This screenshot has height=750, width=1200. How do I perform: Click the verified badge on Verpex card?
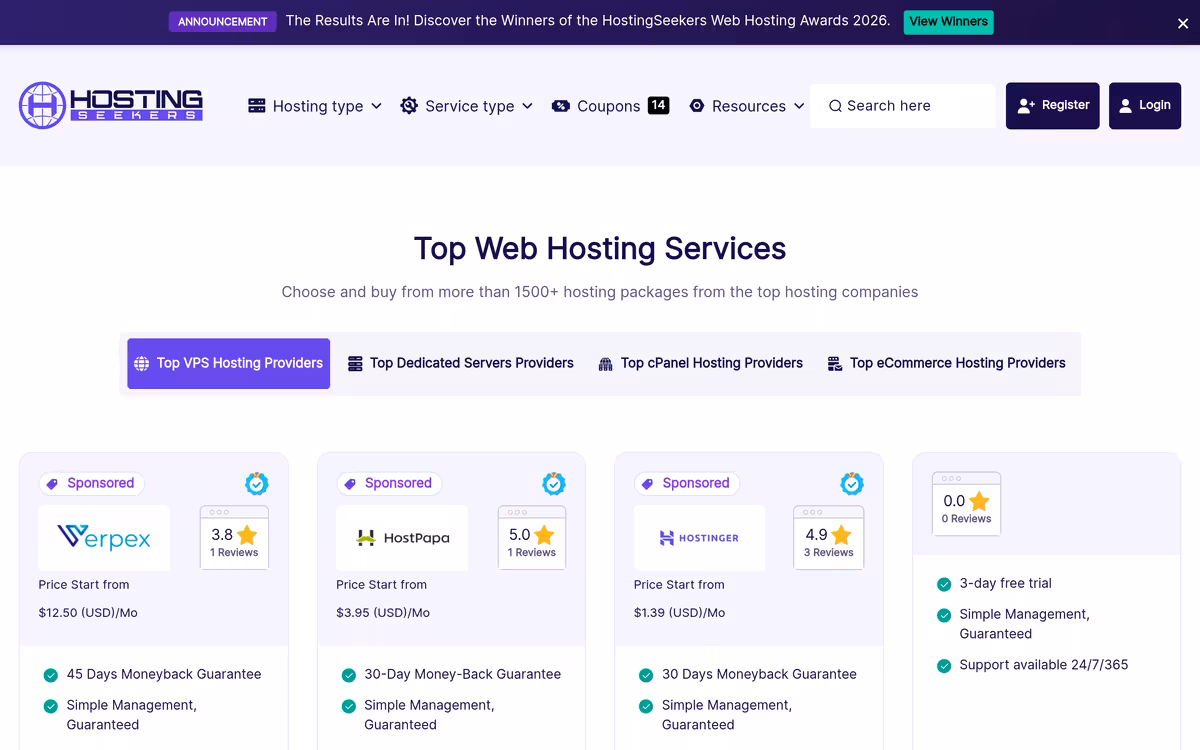tap(257, 483)
